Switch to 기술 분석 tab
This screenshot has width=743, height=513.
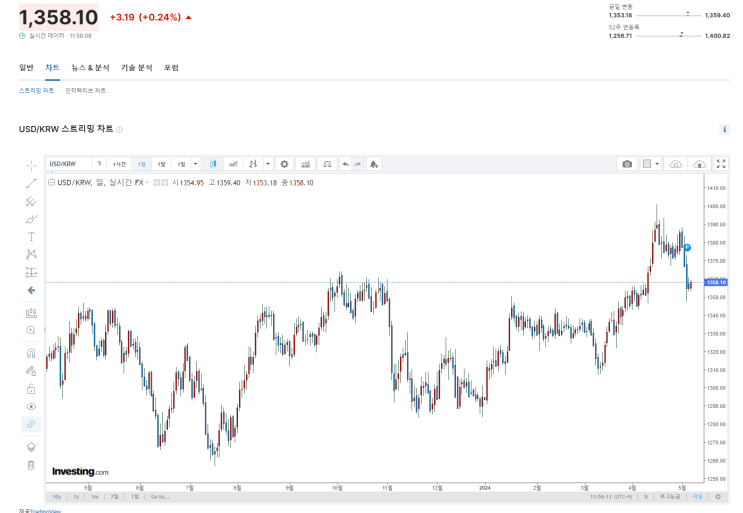[136, 68]
